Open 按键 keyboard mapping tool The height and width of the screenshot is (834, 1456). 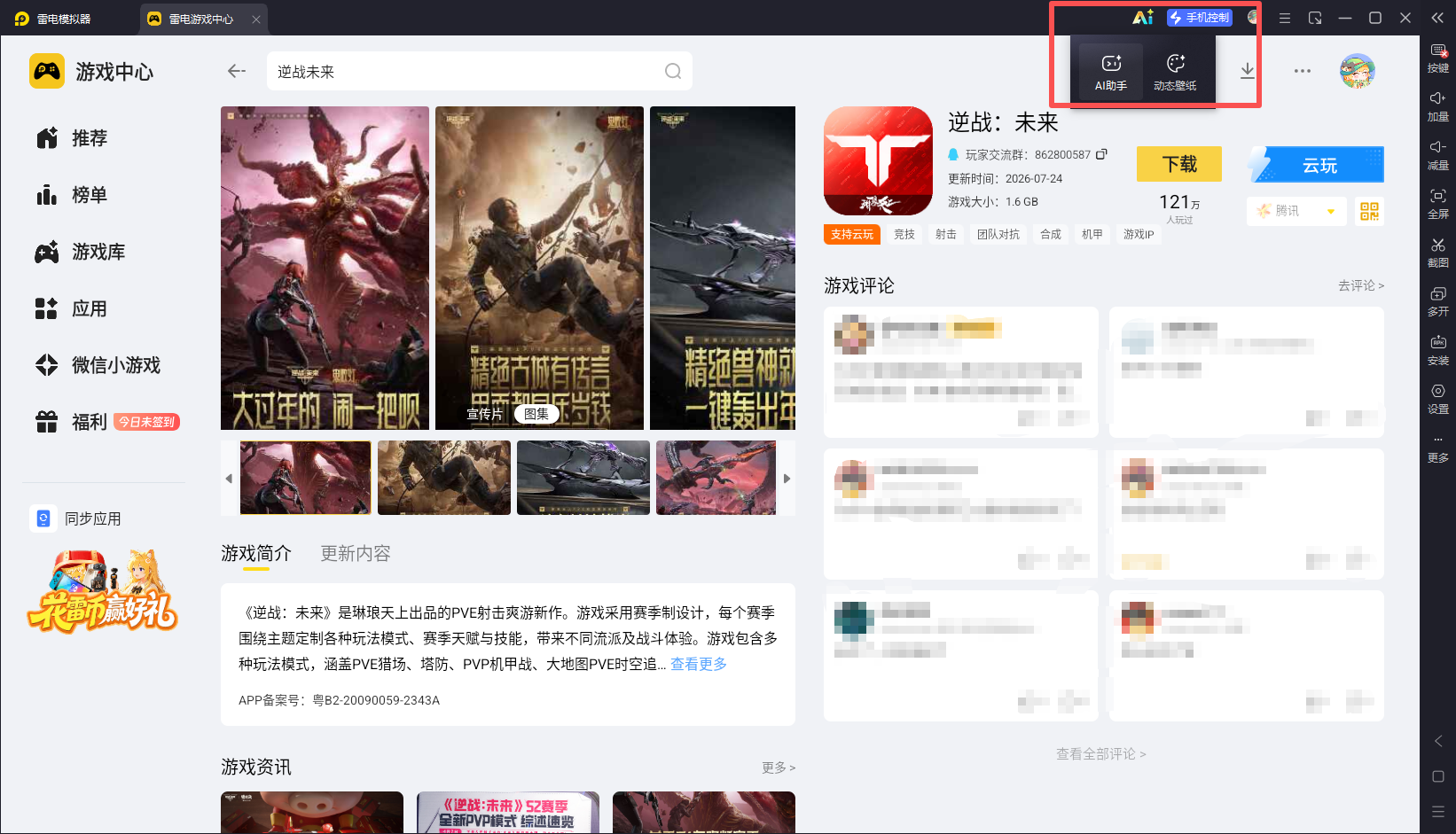[1437, 58]
